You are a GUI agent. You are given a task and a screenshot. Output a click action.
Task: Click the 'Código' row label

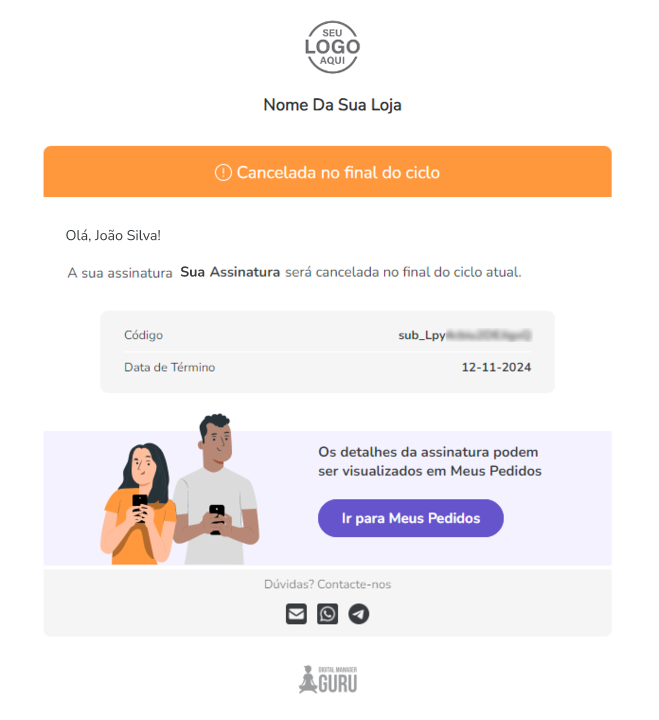coord(143,335)
